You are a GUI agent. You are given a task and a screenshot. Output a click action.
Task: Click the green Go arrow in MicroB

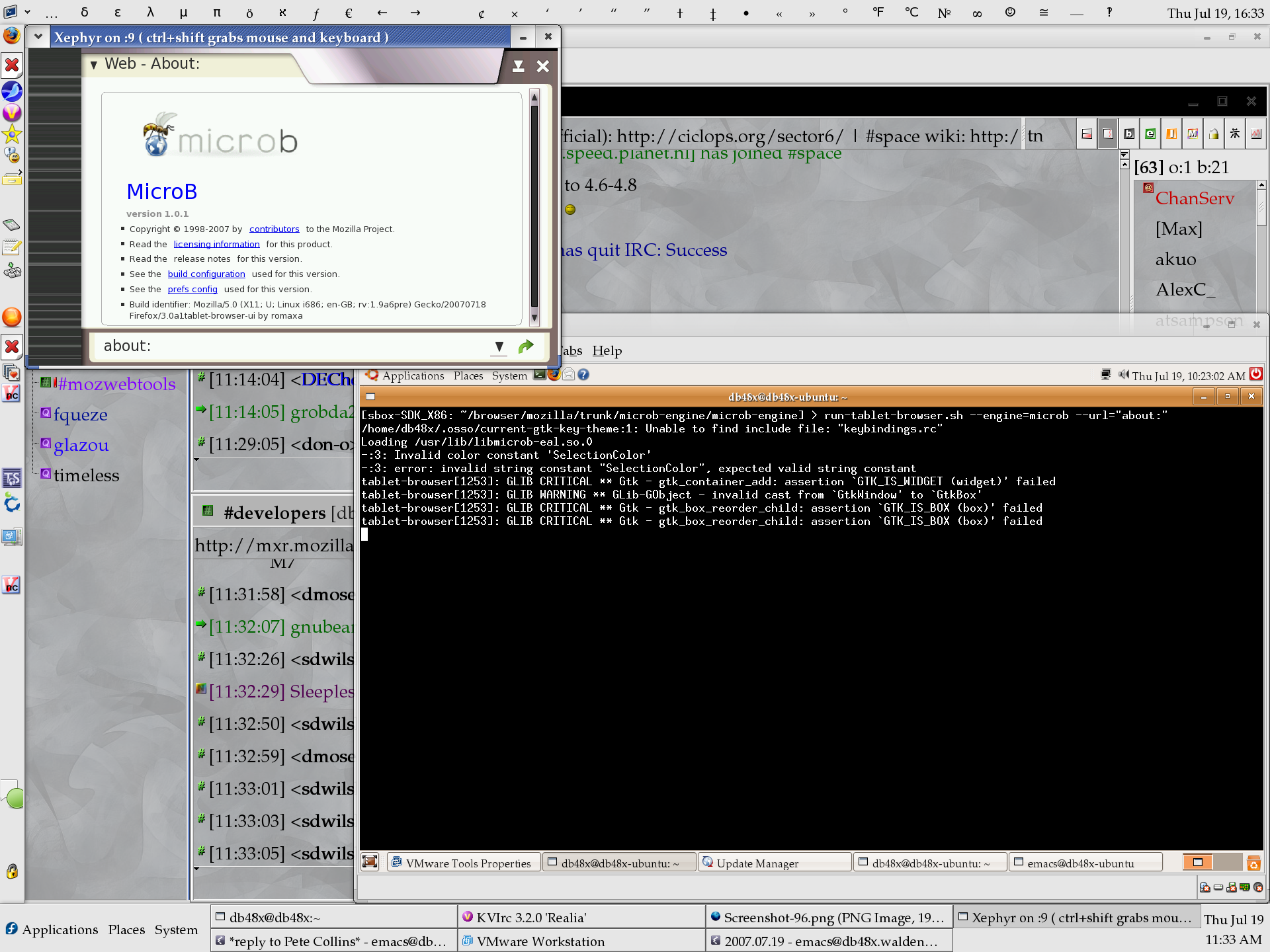526,346
